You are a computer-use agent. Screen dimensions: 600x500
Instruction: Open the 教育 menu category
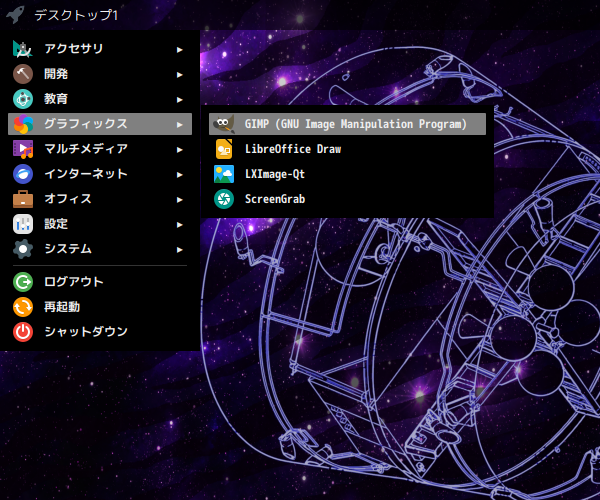100,99
